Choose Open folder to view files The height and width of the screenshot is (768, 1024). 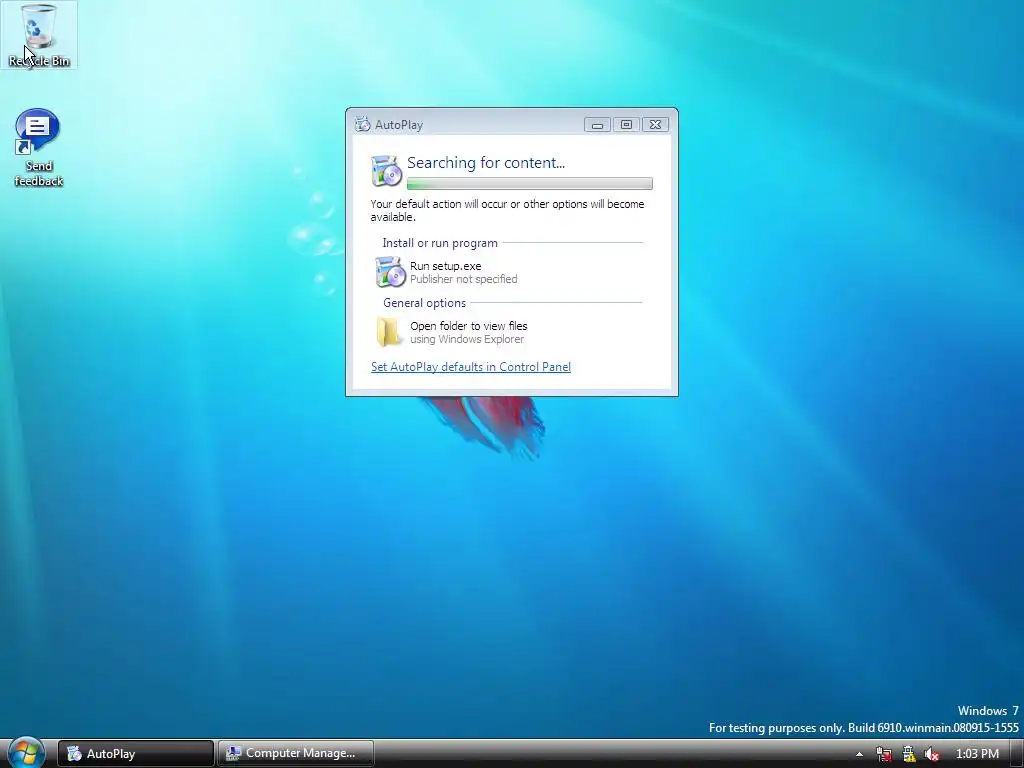(509, 332)
